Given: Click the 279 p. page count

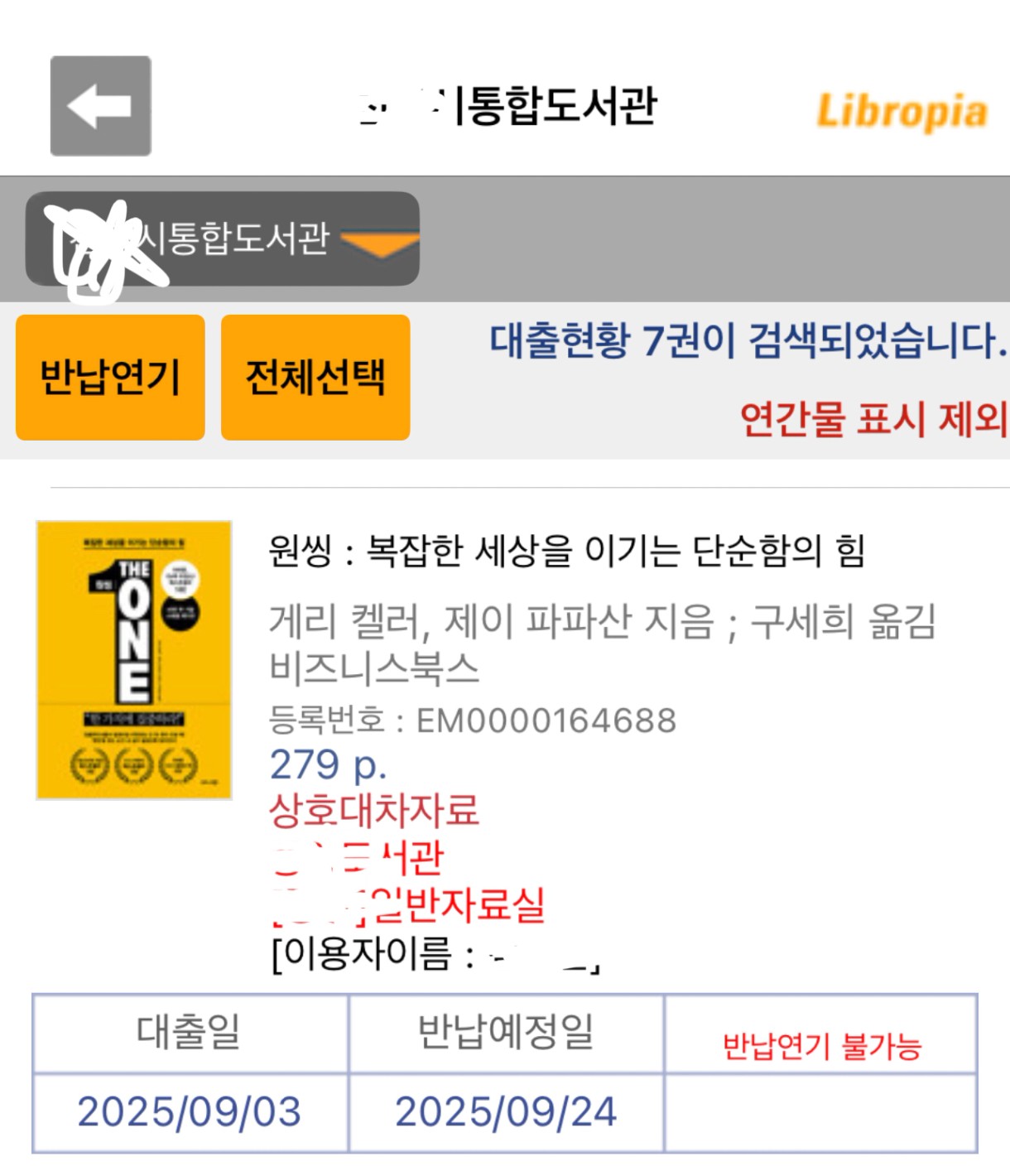Looking at the screenshot, I should [328, 764].
